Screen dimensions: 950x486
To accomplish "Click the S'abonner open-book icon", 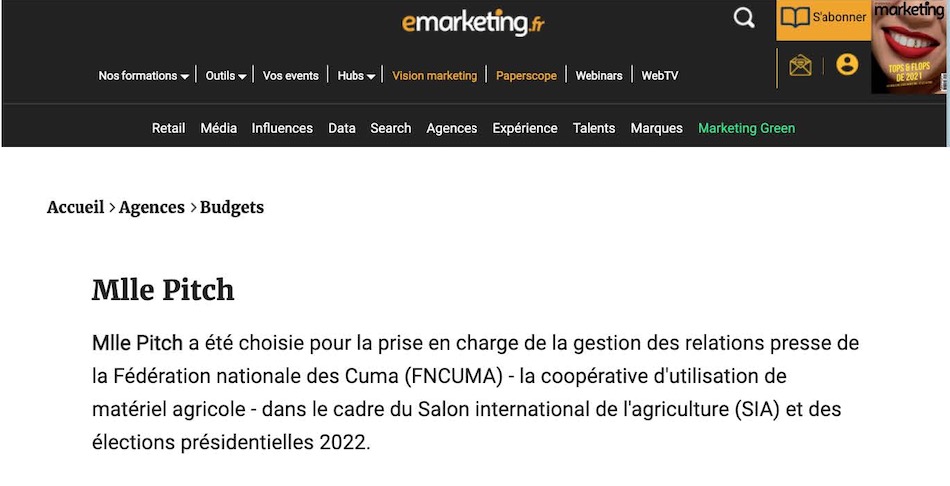I will pos(795,17).
